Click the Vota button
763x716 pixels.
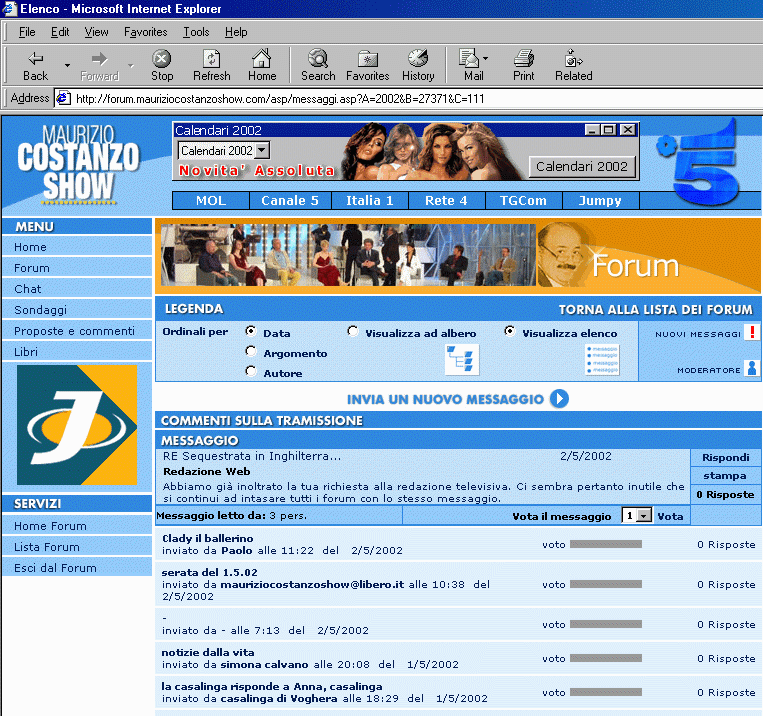coord(671,516)
